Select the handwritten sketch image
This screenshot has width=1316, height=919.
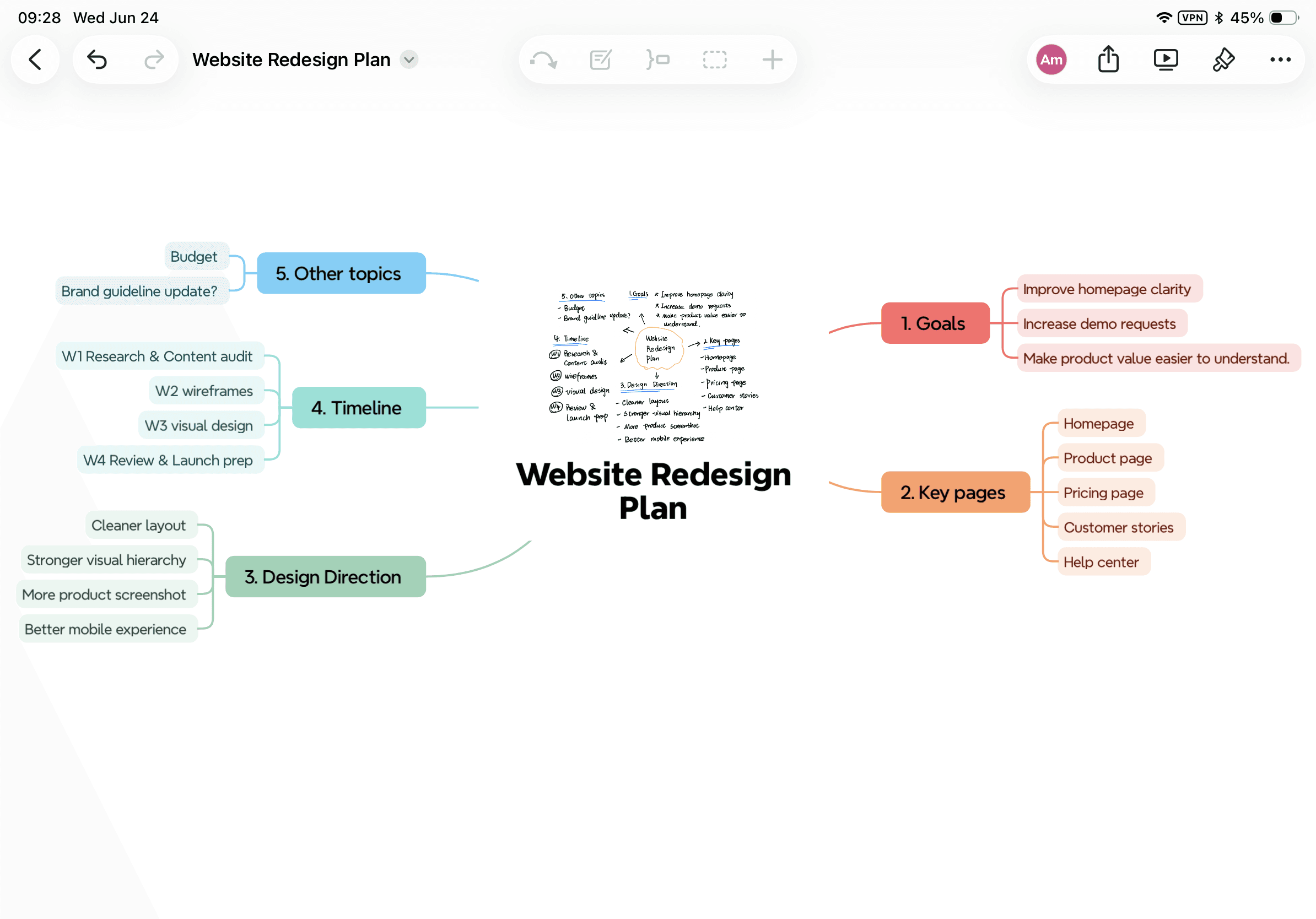(654, 367)
